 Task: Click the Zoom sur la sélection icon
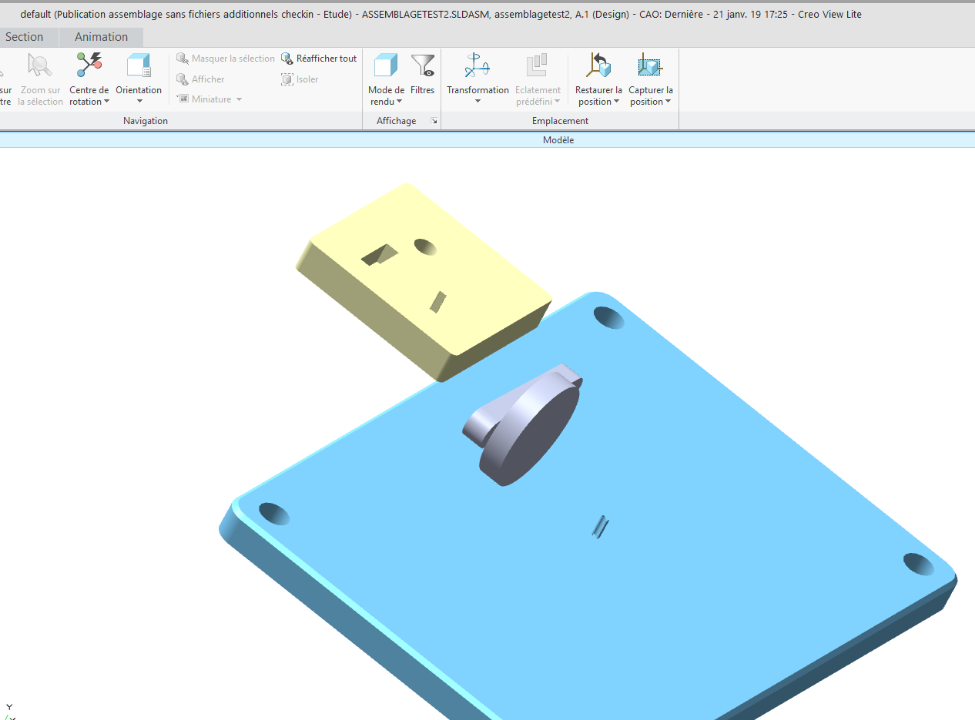39,65
